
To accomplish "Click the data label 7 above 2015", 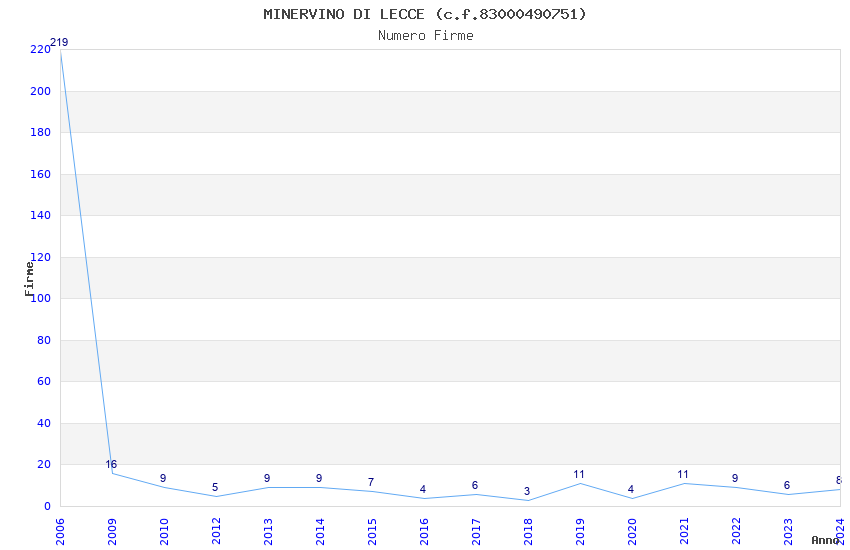I will [x=371, y=483].
